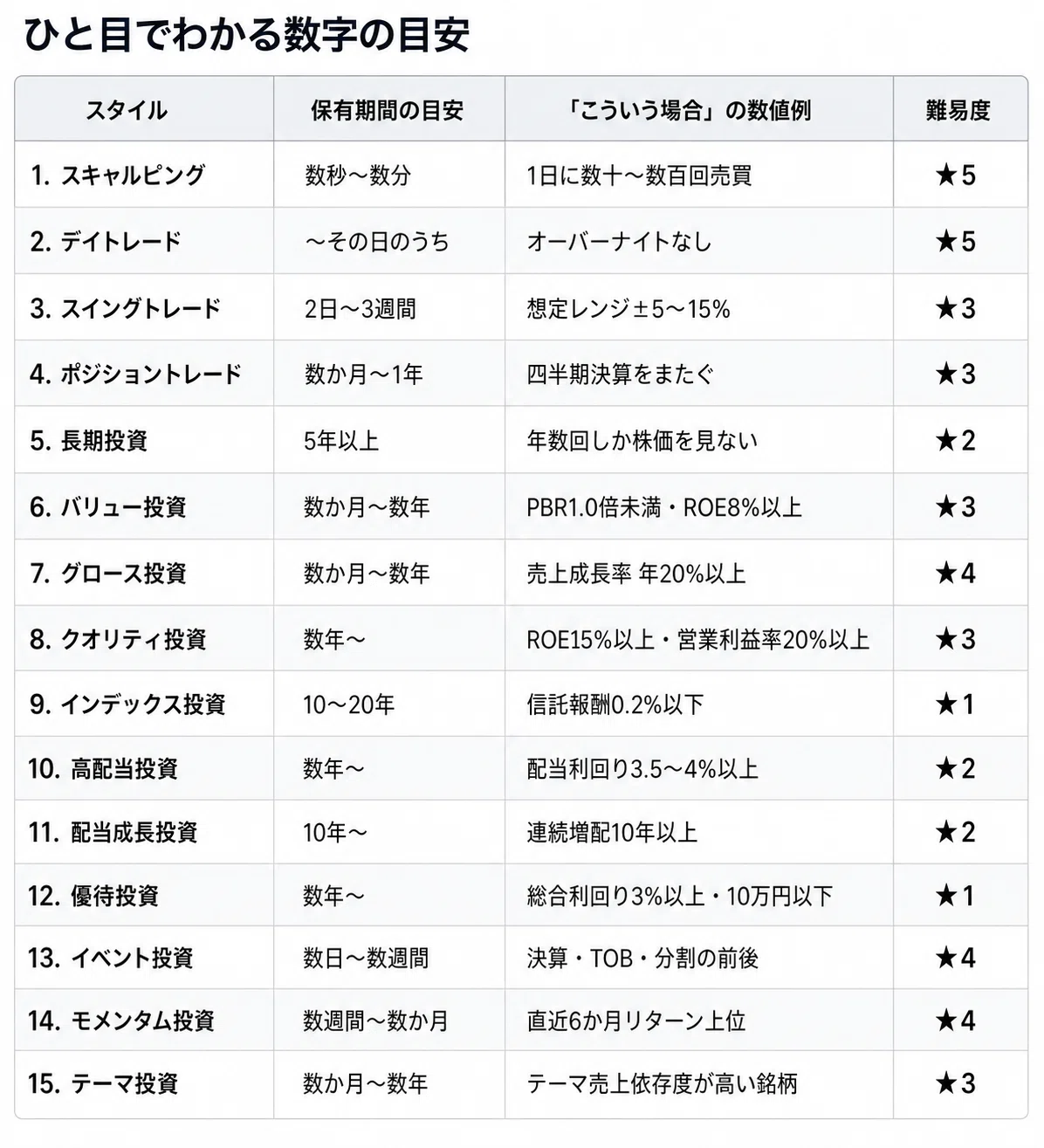Screen dimensions: 1044x1148
Task: Select the 配当成長投資 row label
Action: [x=113, y=833]
